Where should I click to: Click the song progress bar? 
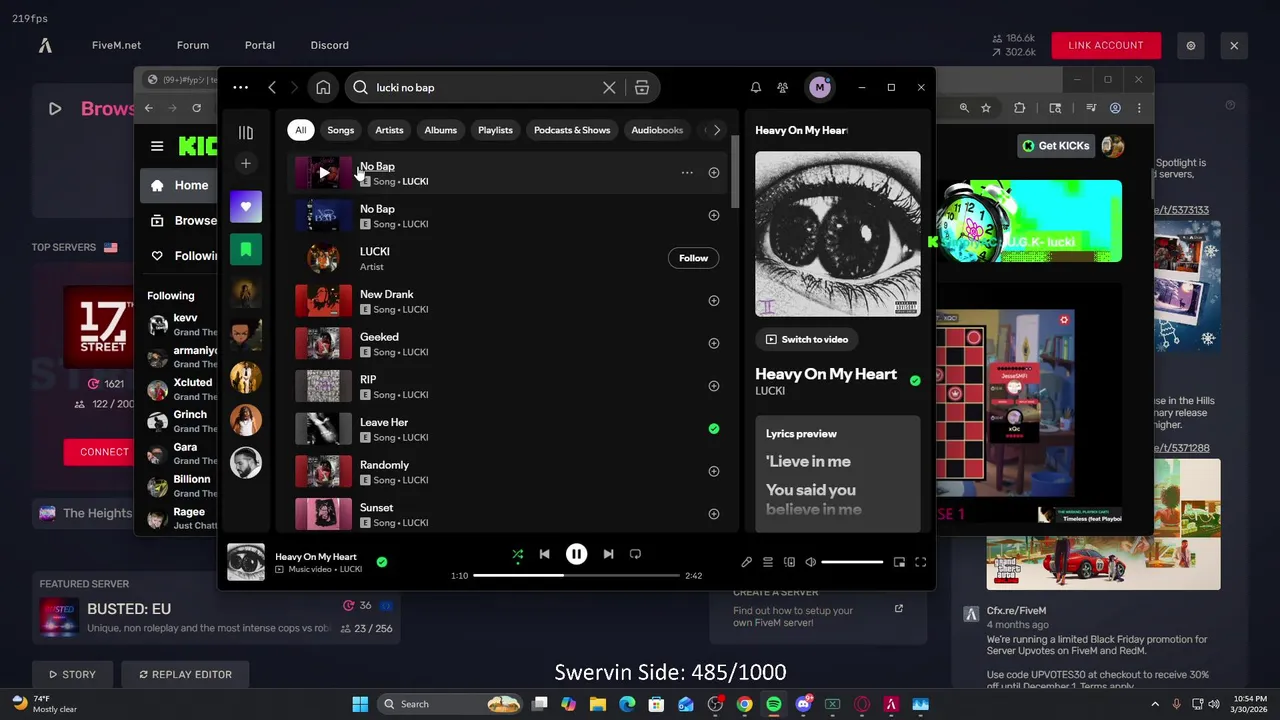576,576
